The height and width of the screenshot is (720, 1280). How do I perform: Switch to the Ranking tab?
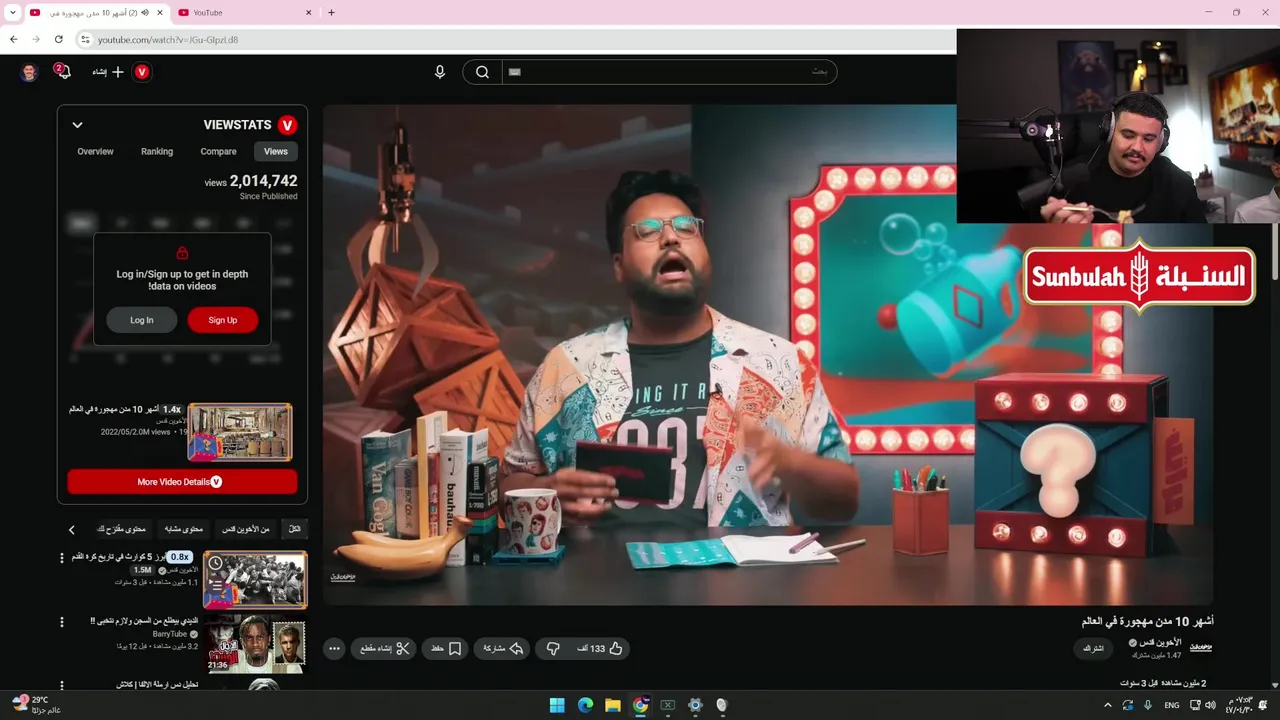tap(157, 152)
